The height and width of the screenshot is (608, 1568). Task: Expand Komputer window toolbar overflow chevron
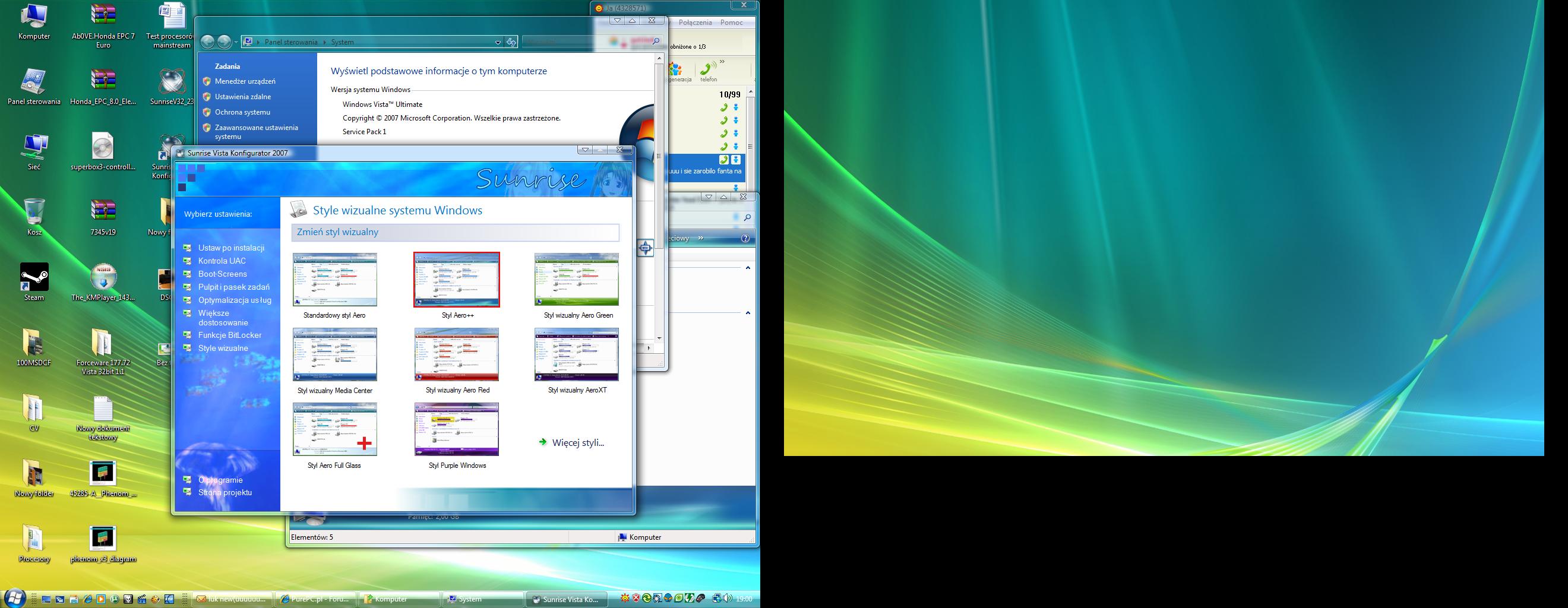click(701, 238)
